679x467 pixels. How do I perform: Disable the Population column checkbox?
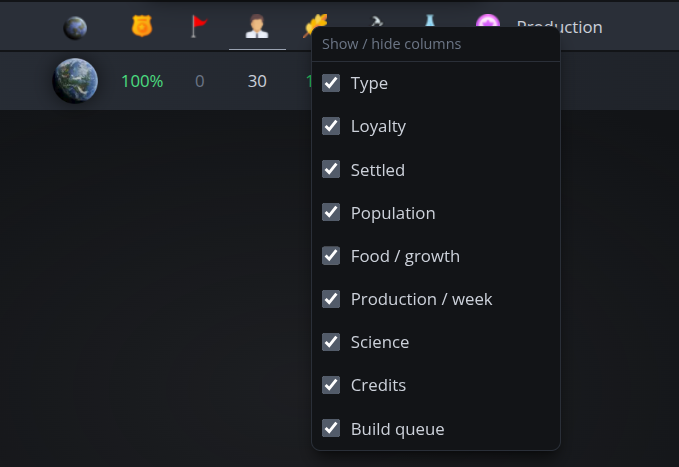(x=331, y=212)
